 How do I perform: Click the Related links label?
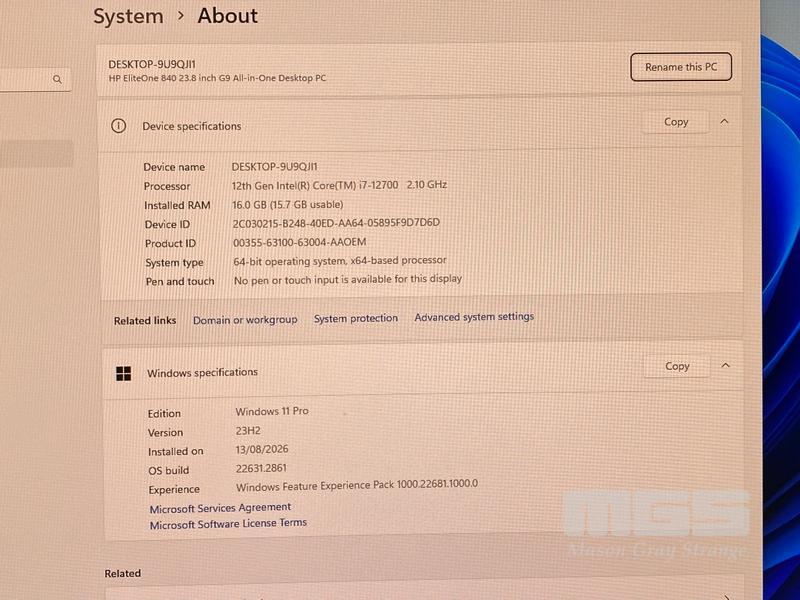(145, 320)
